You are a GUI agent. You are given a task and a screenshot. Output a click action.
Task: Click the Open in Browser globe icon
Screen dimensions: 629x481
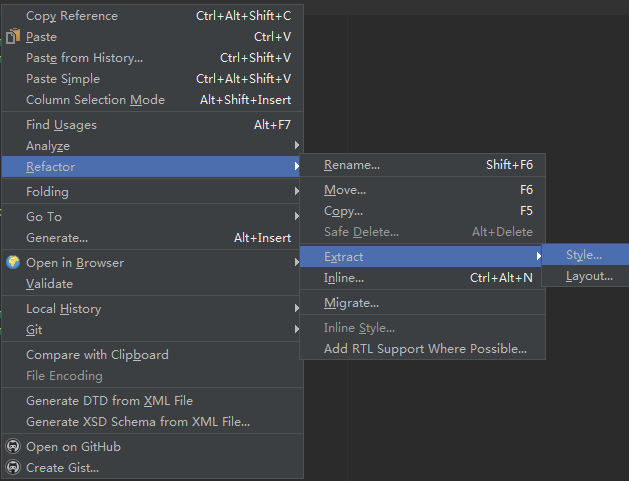(13, 262)
